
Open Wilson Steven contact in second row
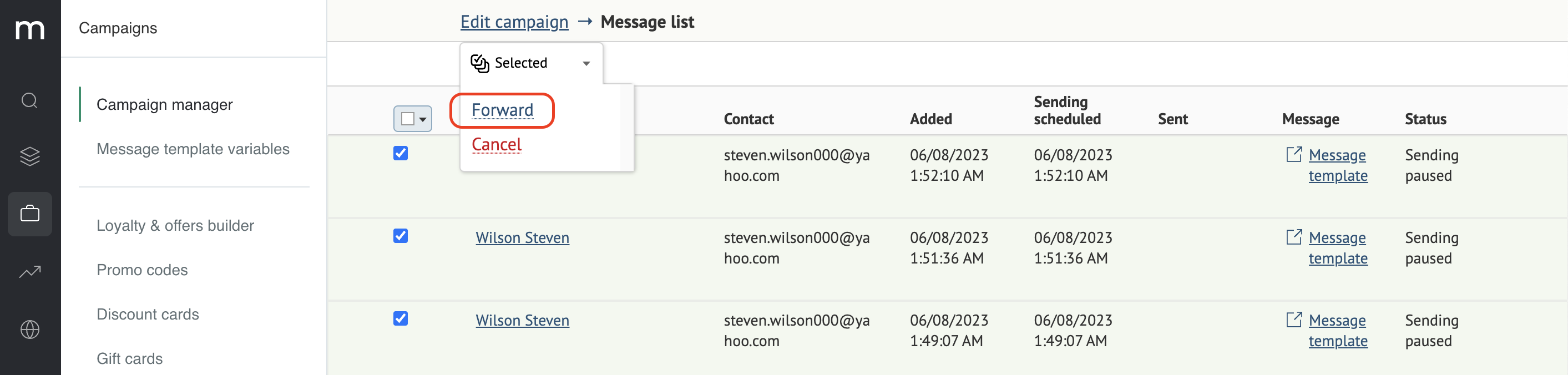point(522,237)
